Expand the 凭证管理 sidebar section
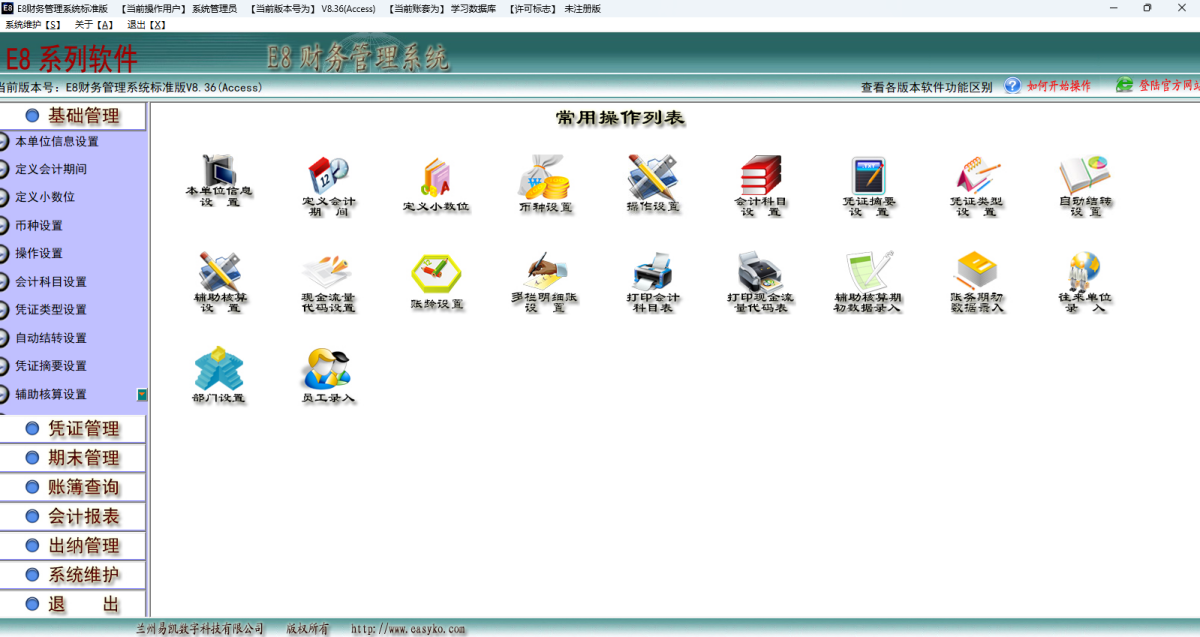This screenshot has width=1200, height=637. 74,429
